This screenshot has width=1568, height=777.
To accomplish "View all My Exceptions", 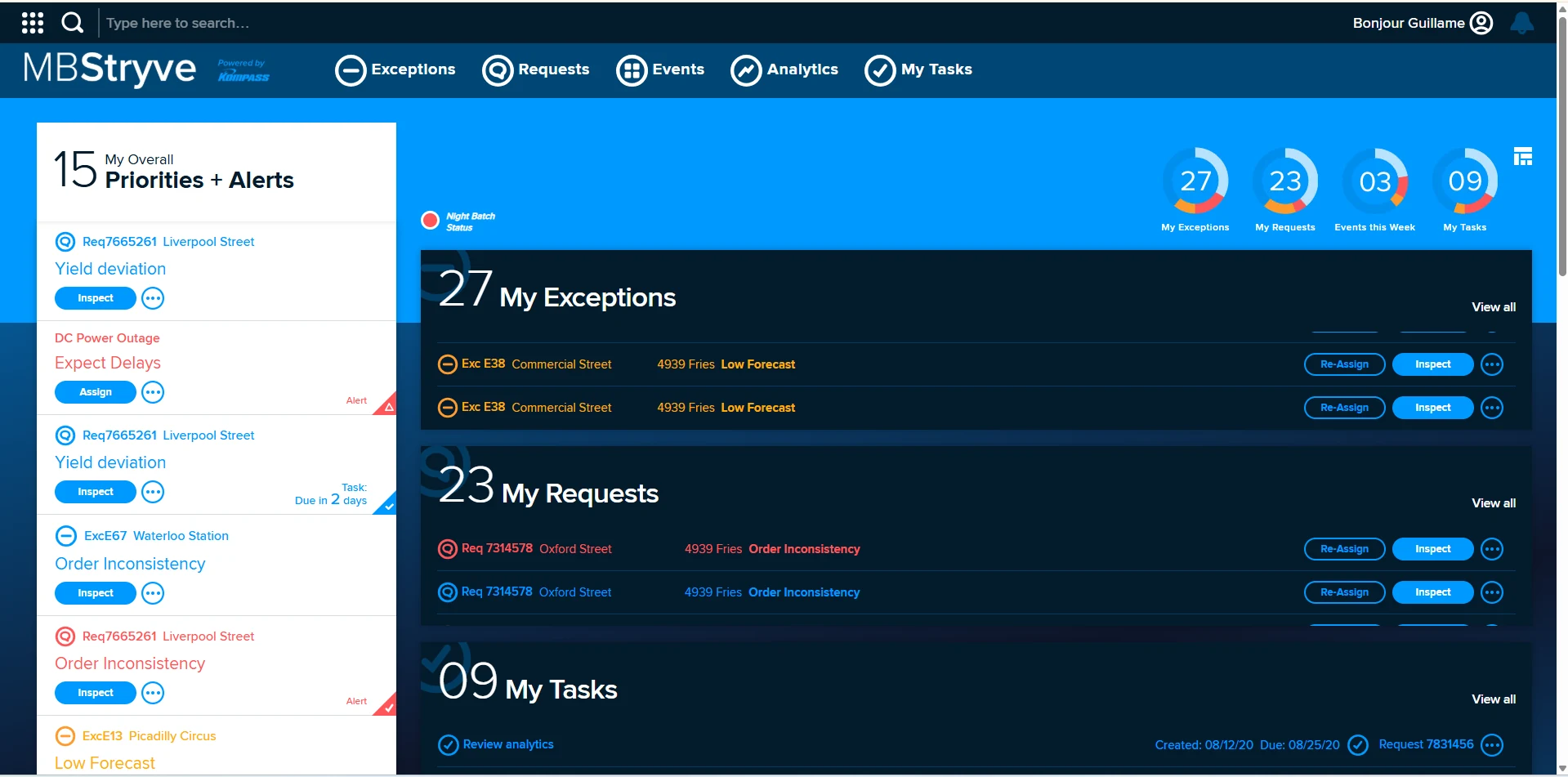I will 1494,307.
